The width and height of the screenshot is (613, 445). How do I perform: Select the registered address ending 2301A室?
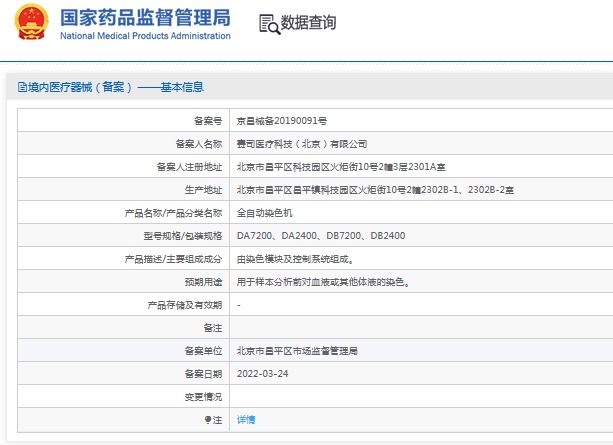click(341, 167)
